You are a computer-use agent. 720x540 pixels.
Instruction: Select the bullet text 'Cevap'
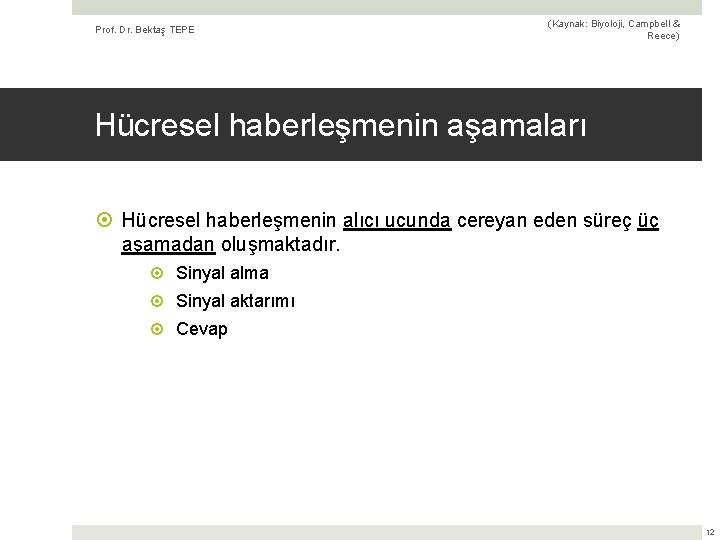point(202,329)
